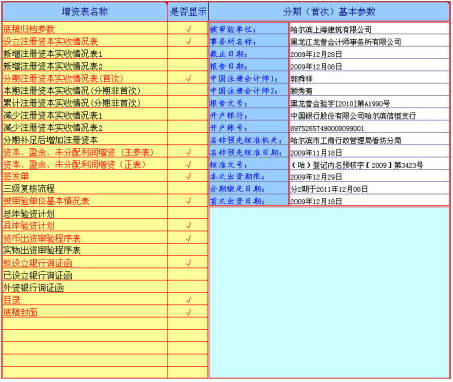
Task: Click empty display cell for 三级复核流程
Action: (x=188, y=188)
